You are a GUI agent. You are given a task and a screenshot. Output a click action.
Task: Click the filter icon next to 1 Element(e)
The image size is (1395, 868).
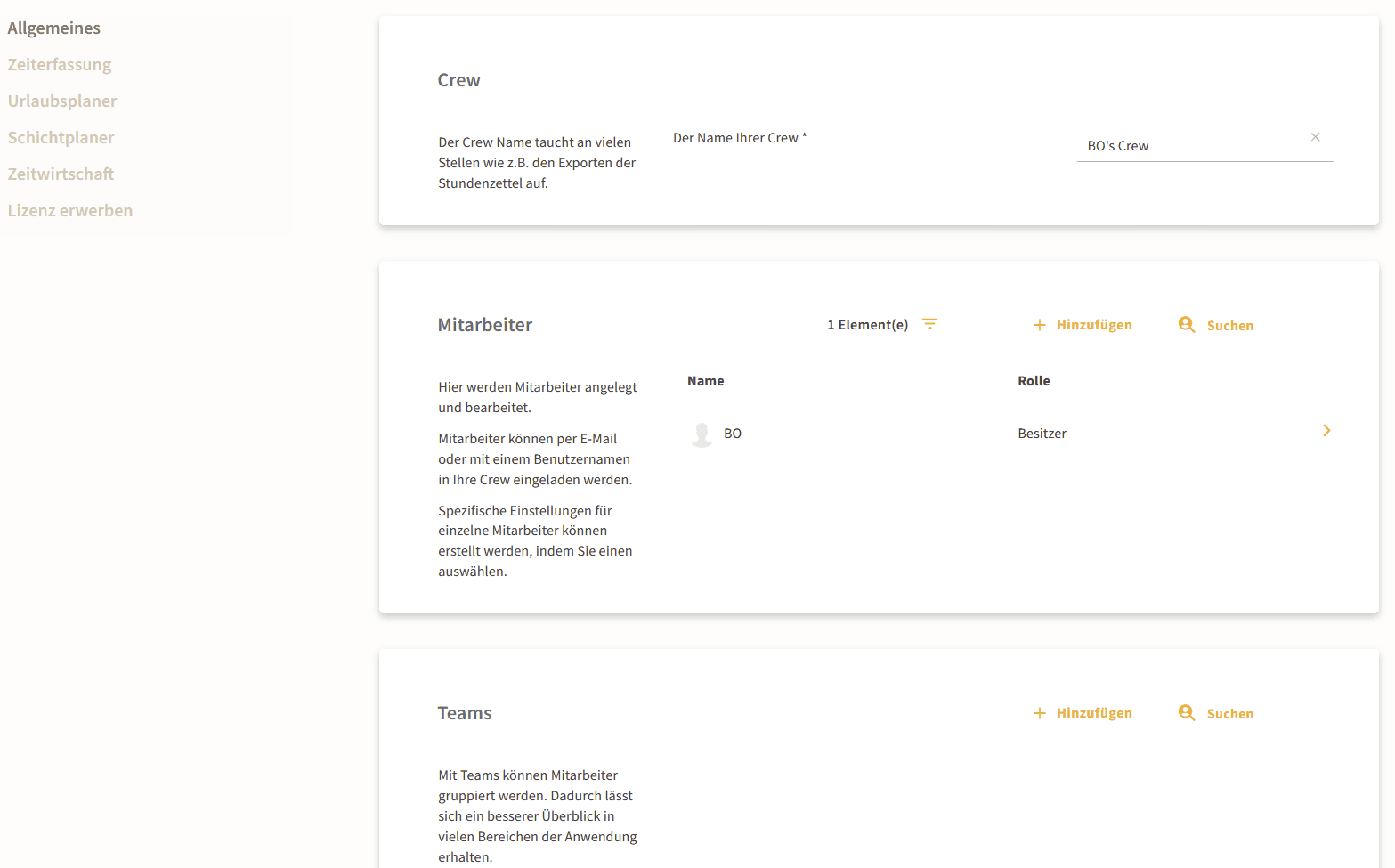coord(929,324)
